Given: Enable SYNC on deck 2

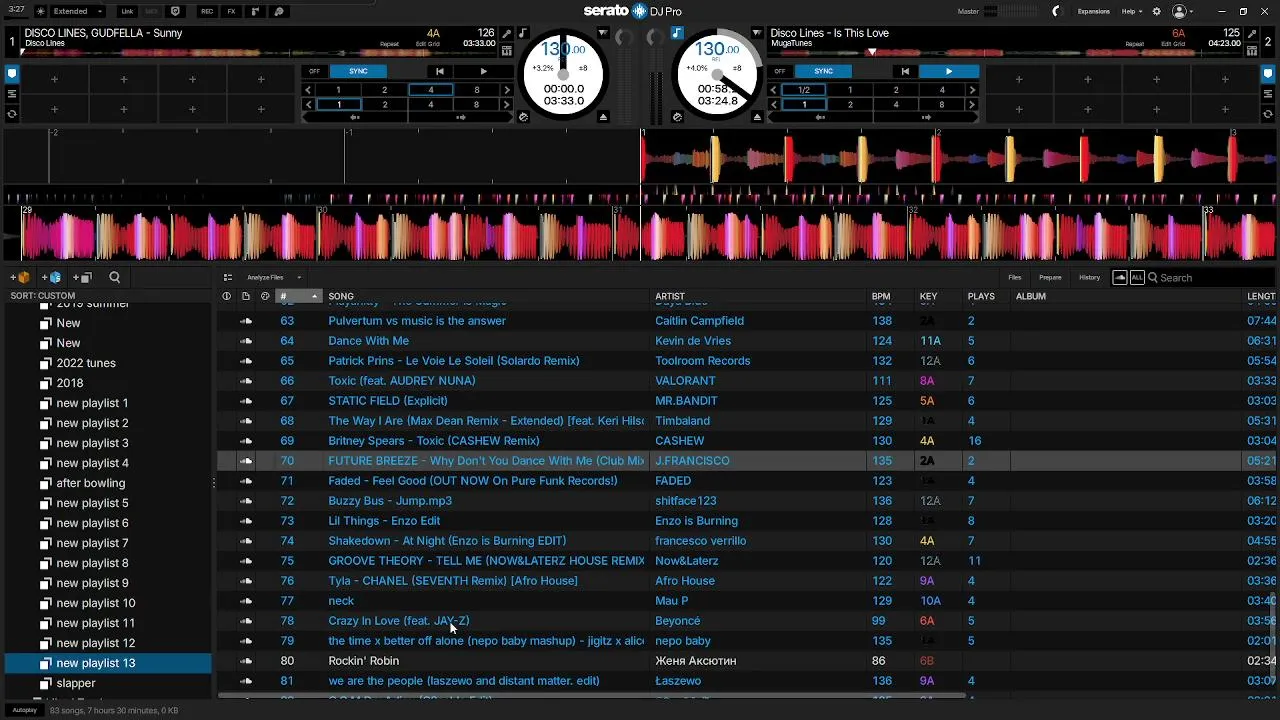Looking at the screenshot, I should pyautogui.click(x=823, y=72).
